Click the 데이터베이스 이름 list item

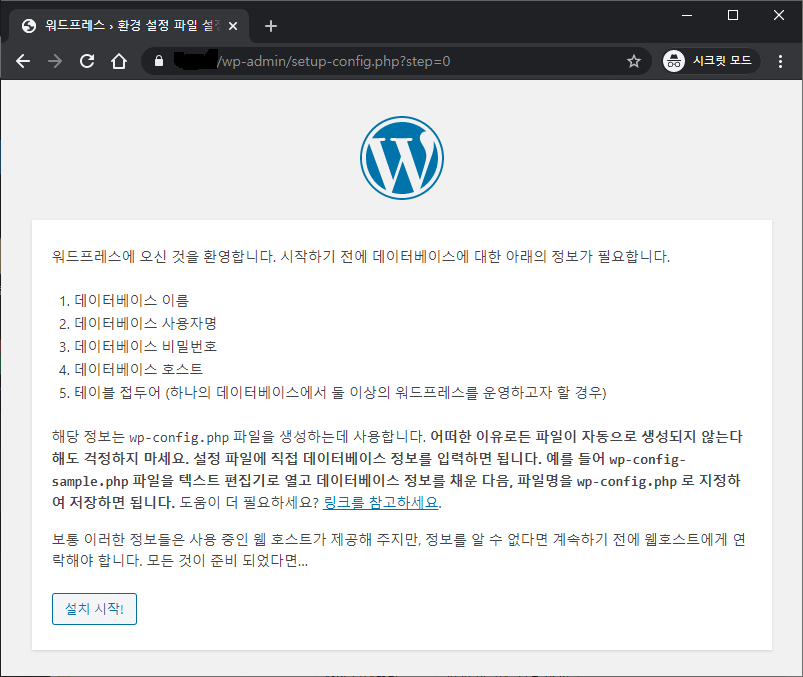pyautogui.click(x=131, y=300)
